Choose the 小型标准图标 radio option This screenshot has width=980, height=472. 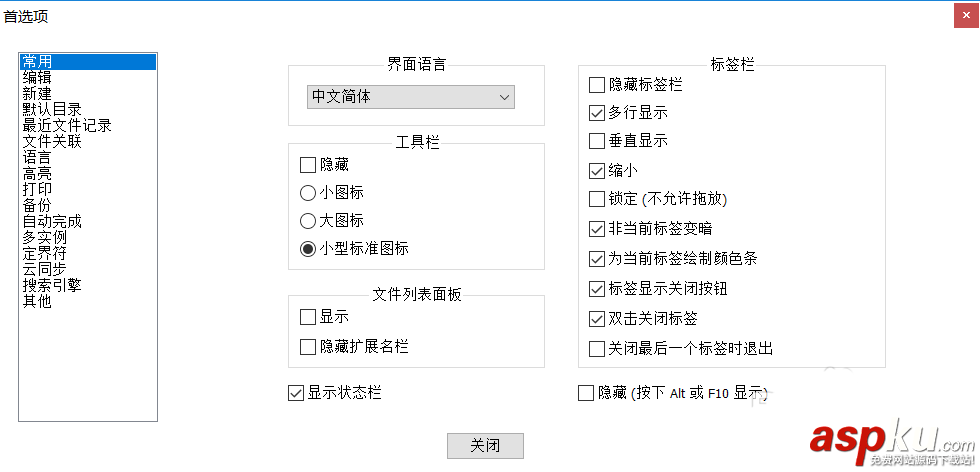click(308, 248)
